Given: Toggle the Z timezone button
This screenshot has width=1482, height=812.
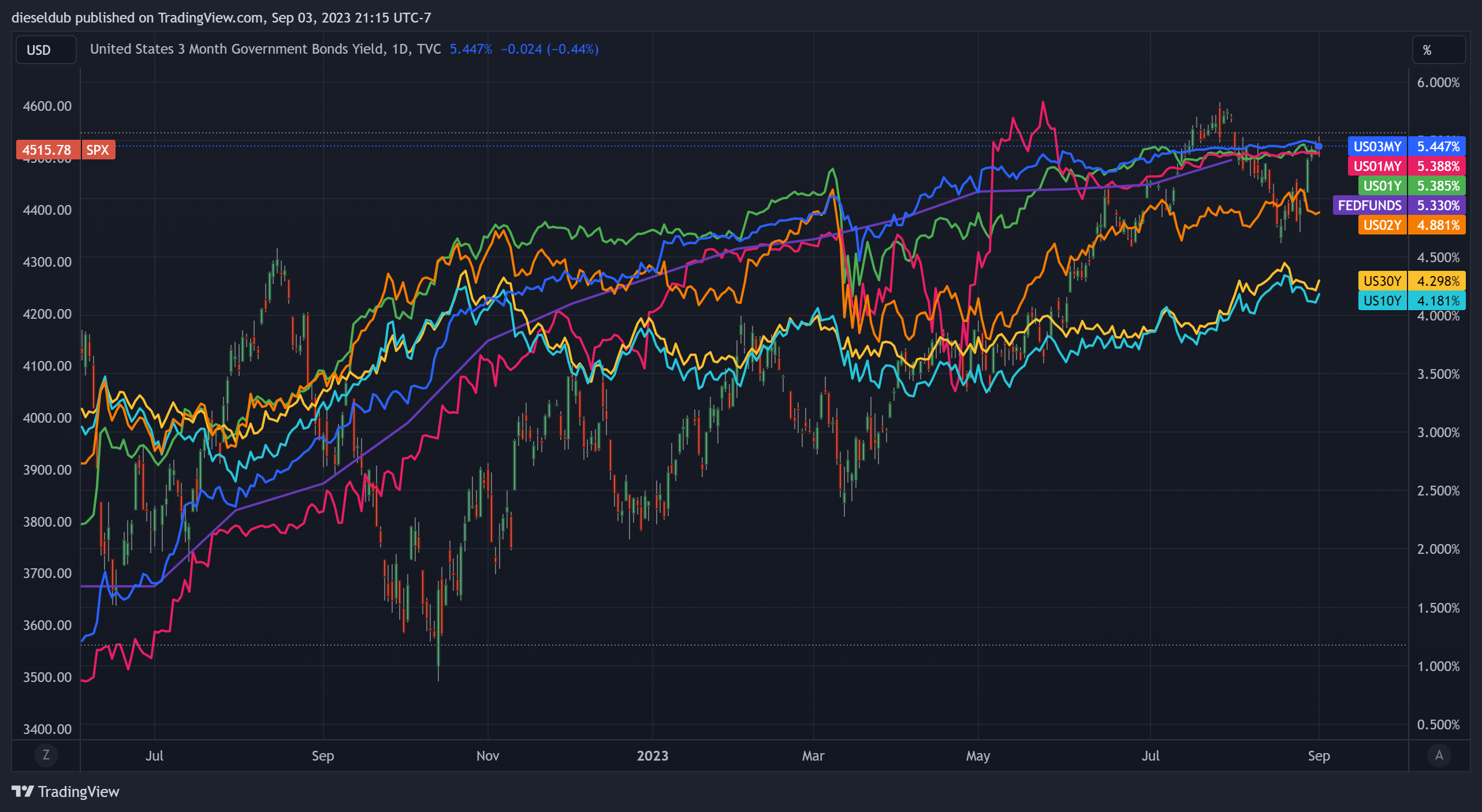Looking at the screenshot, I should [46, 755].
